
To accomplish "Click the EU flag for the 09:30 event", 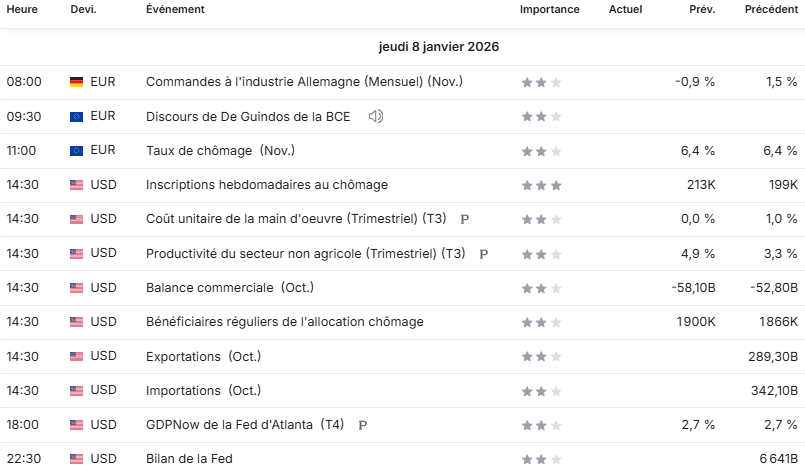I will [76, 117].
